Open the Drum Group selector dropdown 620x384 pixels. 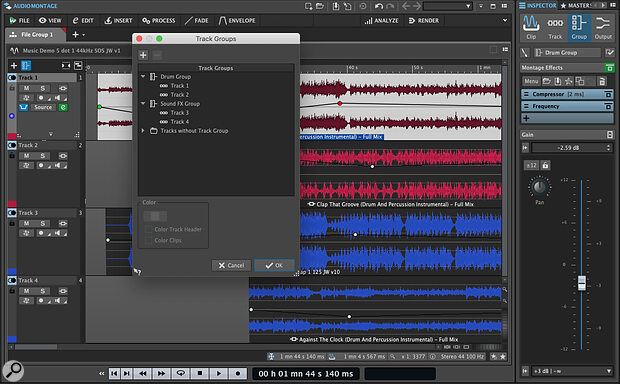pyautogui.click(x=567, y=53)
